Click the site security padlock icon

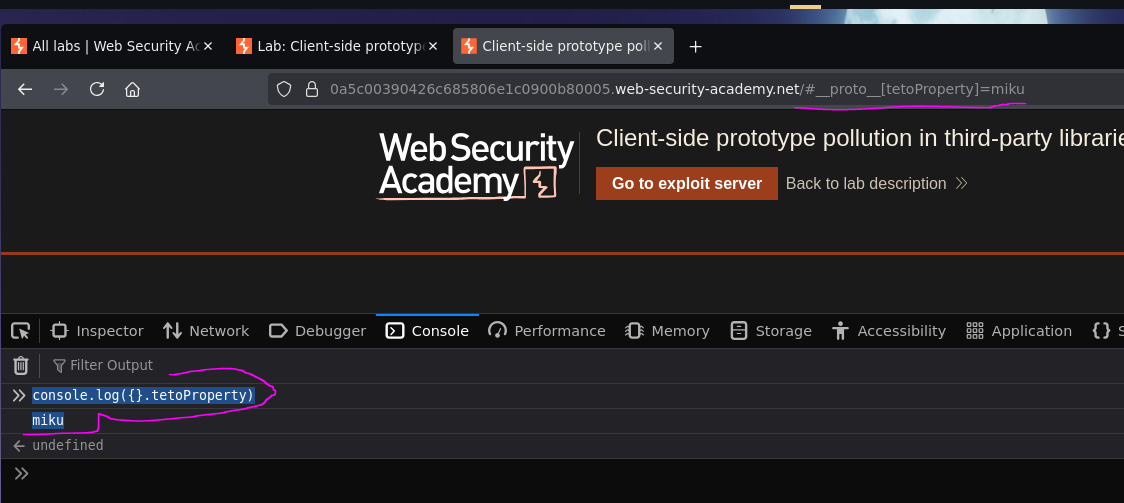pyautogui.click(x=311, y=90)
